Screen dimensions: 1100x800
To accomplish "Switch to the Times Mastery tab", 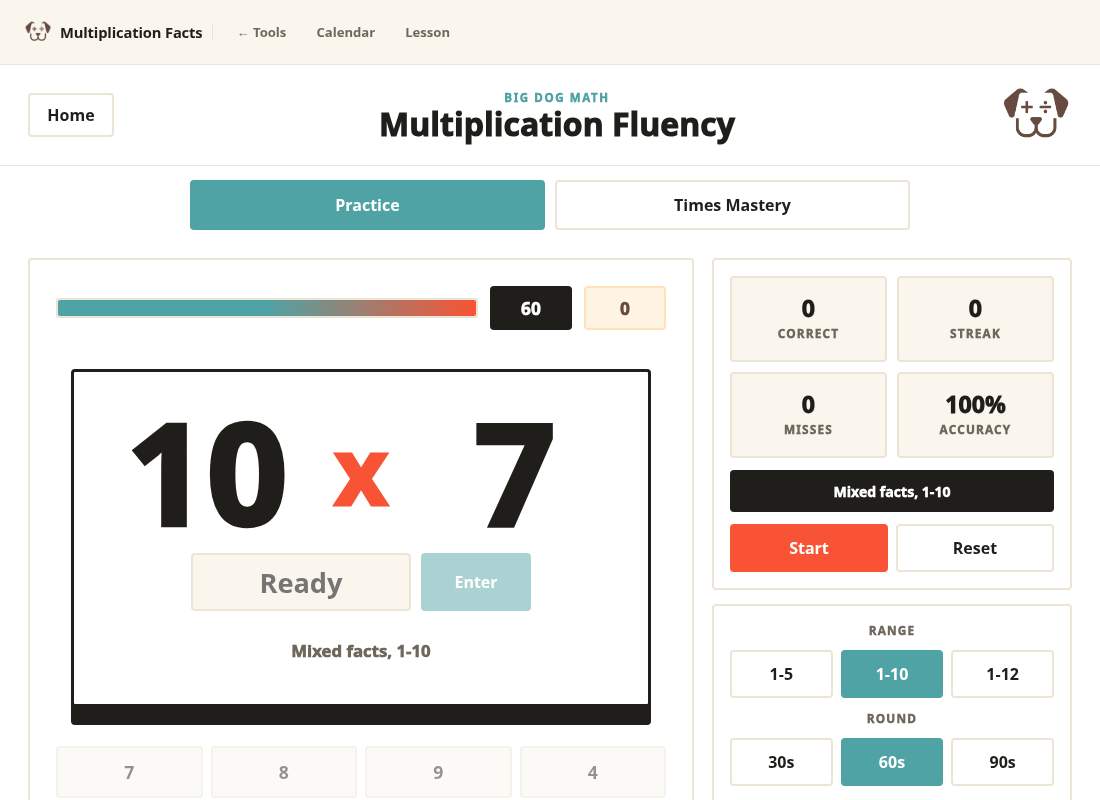I will 732,205.
